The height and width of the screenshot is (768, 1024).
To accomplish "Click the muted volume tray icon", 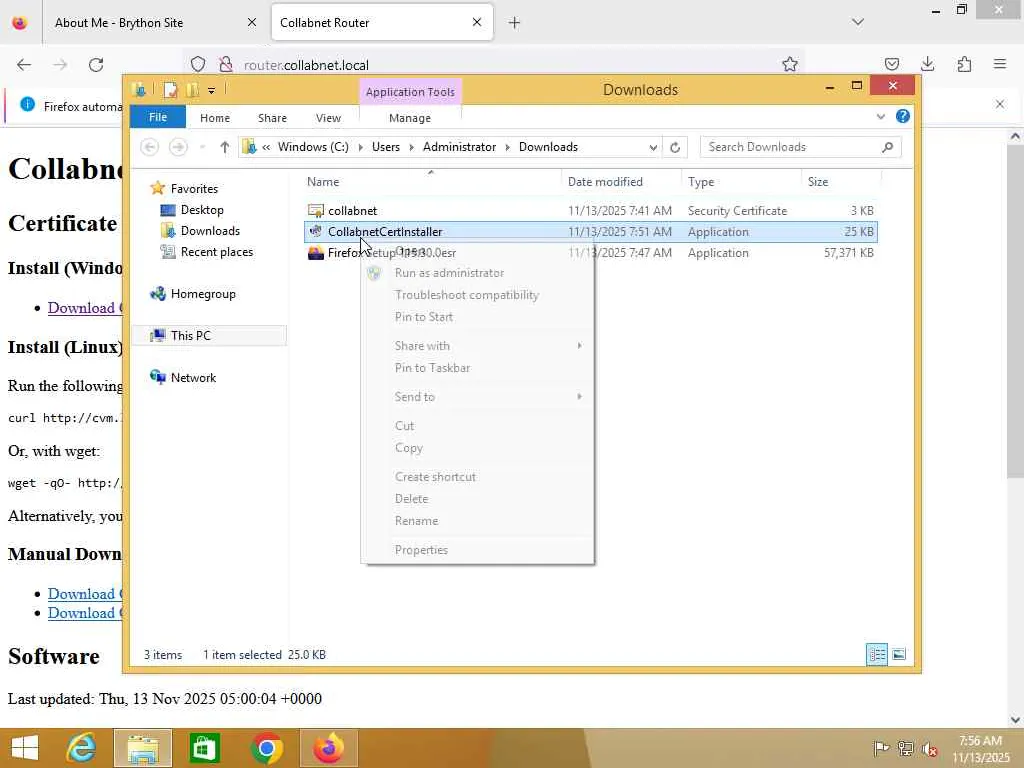I will pos(929,748).
